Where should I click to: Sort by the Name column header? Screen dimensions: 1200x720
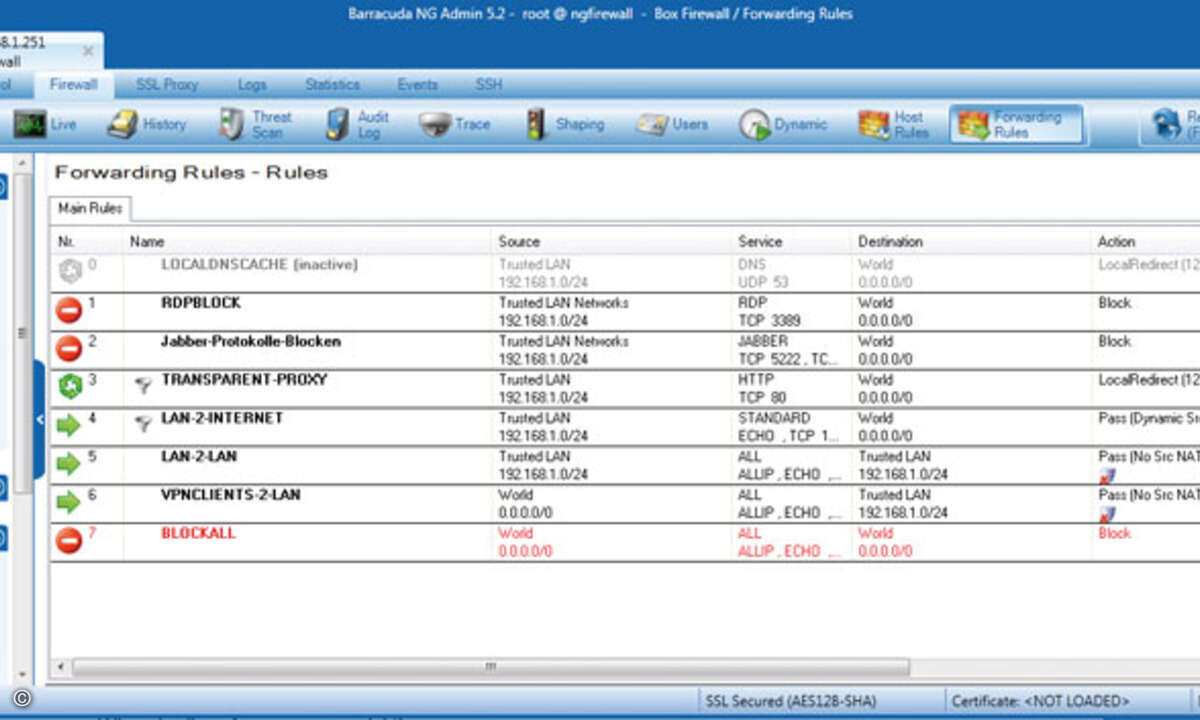click(306, 241)
